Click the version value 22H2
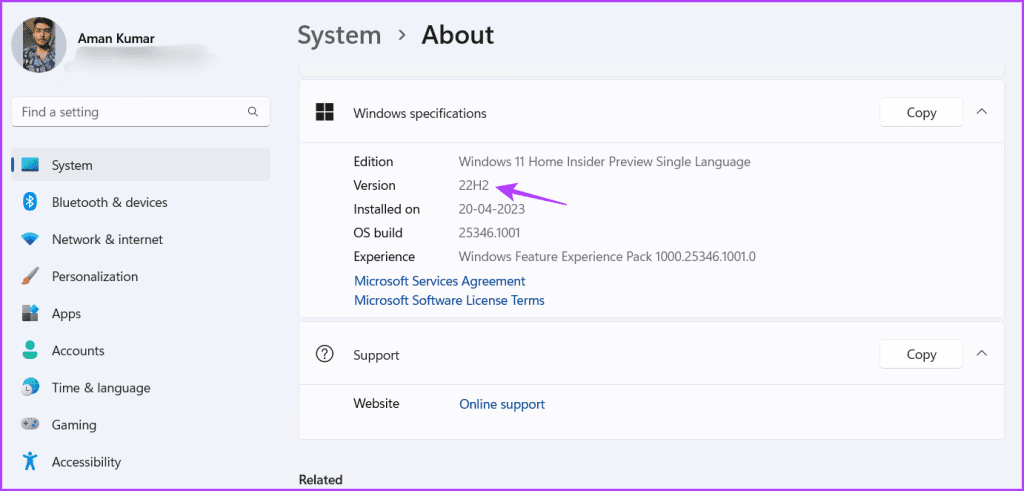Viewport: 1024px width, 491px height. click(x=474, y=186)
